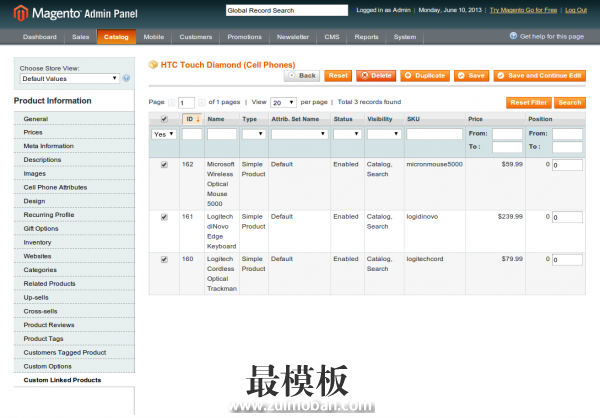This screenshot has width=600, height=418.
Task: Open the CMS menu
Action: click(x=332, y=37)
